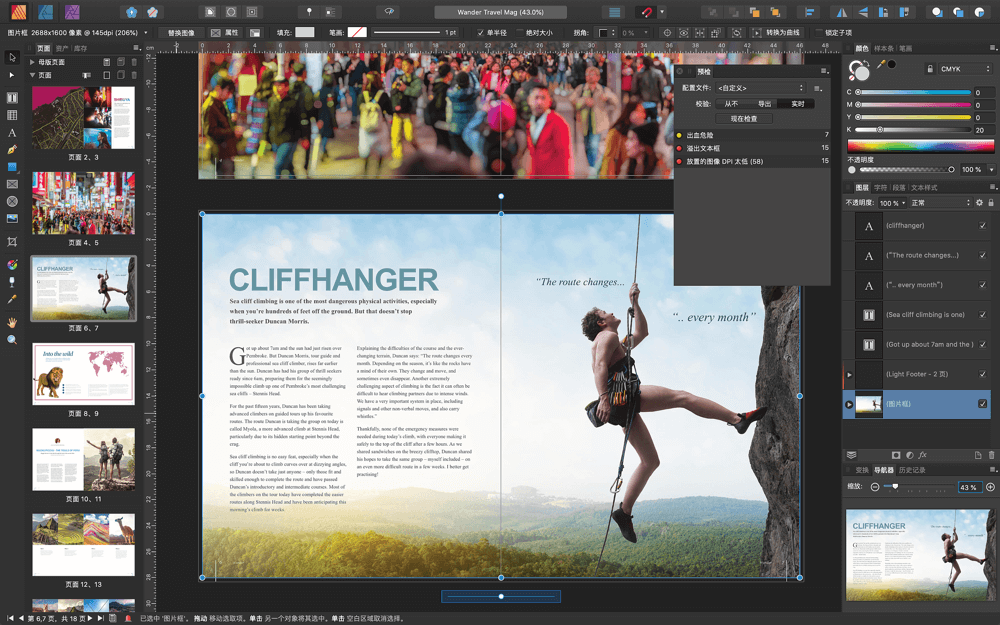Click the 填充 fill color swatch
Viewport: 1000px width, 625px height.
coord(305,32)
